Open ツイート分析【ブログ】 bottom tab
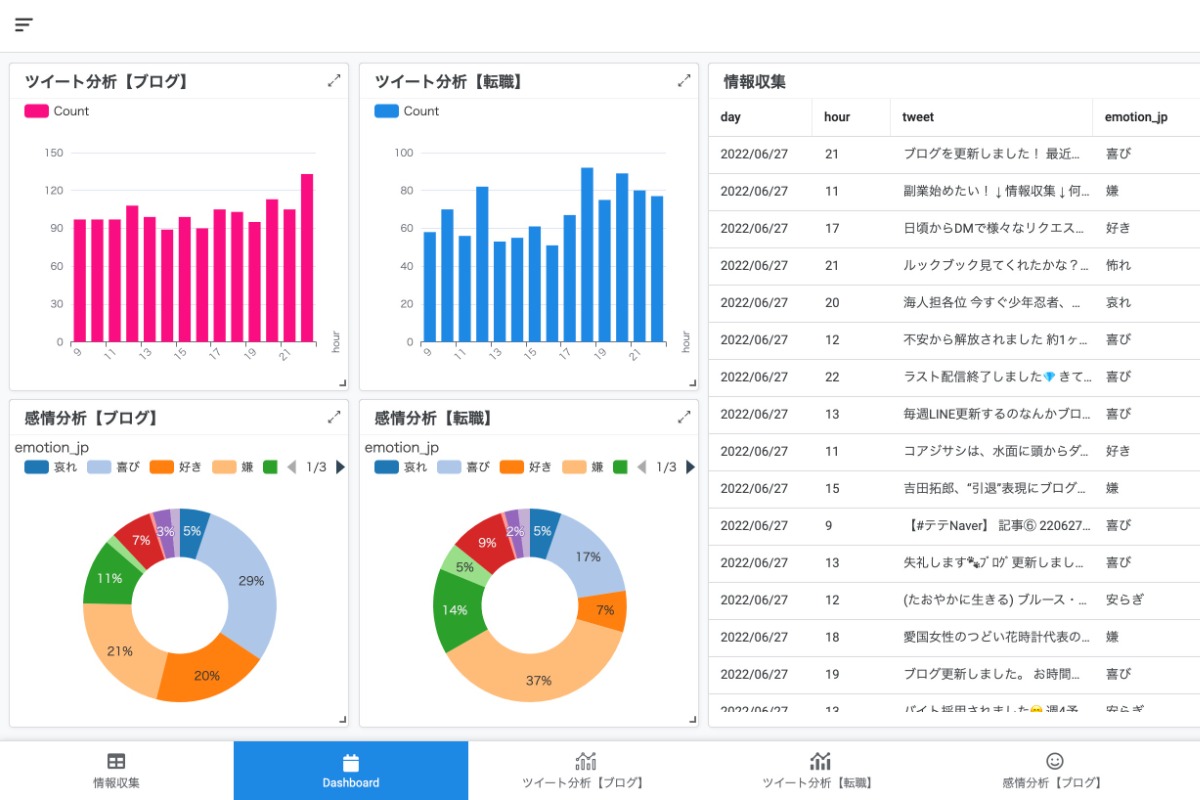 point(585,770)
